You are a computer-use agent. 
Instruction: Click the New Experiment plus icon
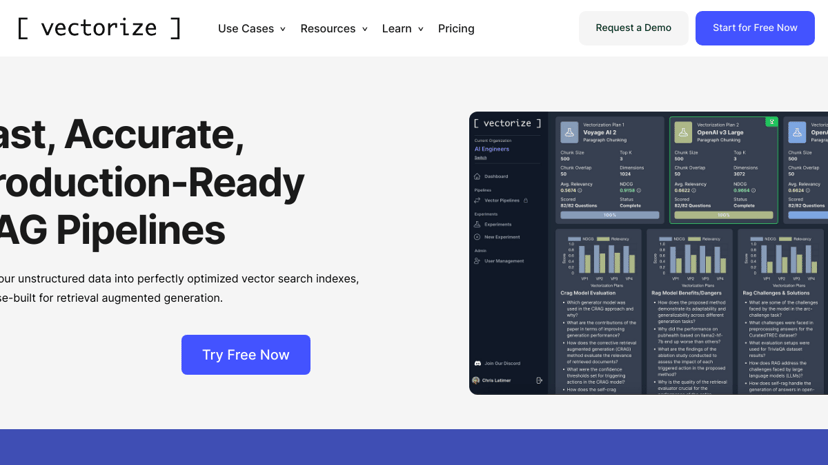(x=477, y=237)
